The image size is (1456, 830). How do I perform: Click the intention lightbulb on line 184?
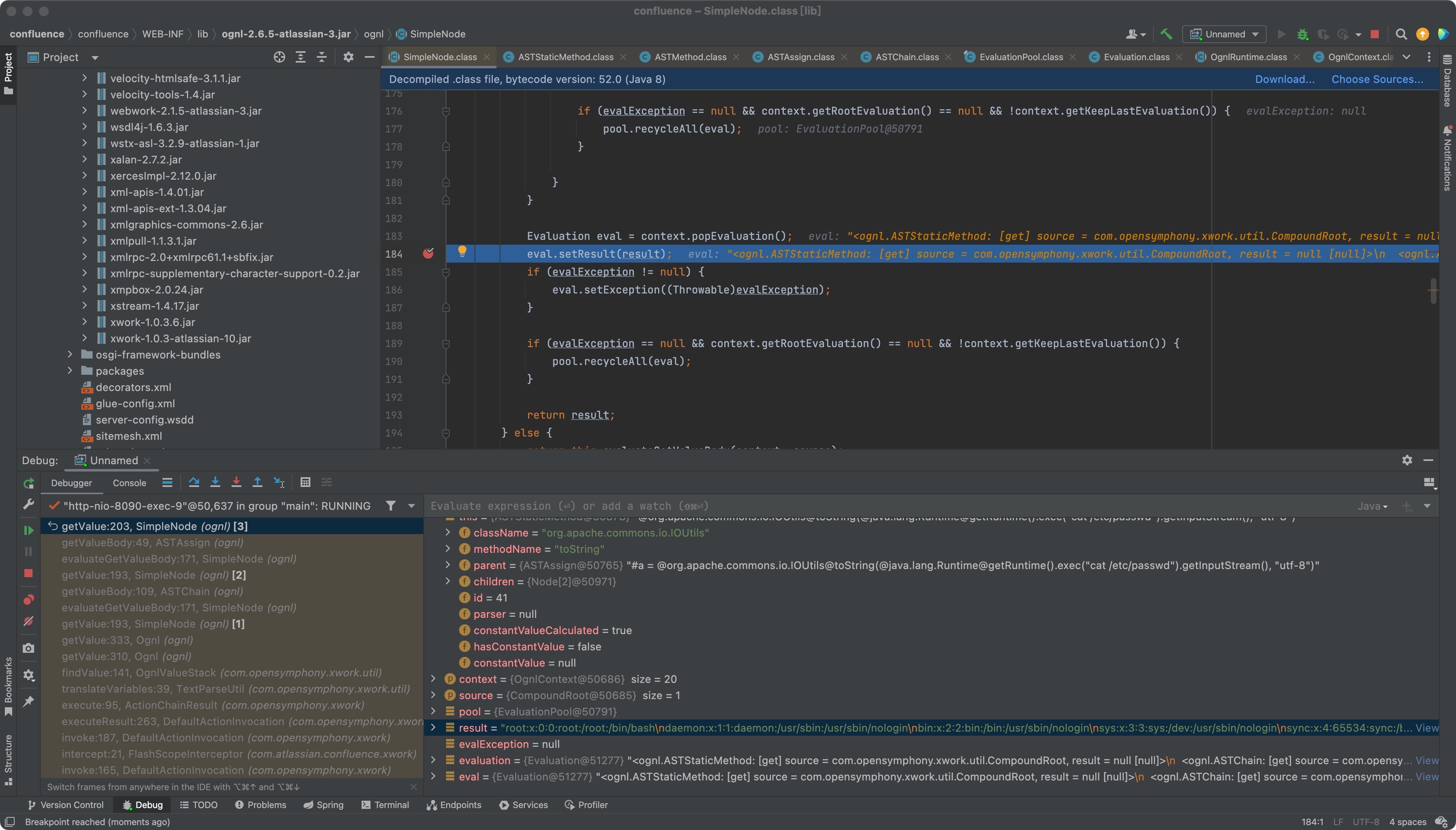(462, 251)
